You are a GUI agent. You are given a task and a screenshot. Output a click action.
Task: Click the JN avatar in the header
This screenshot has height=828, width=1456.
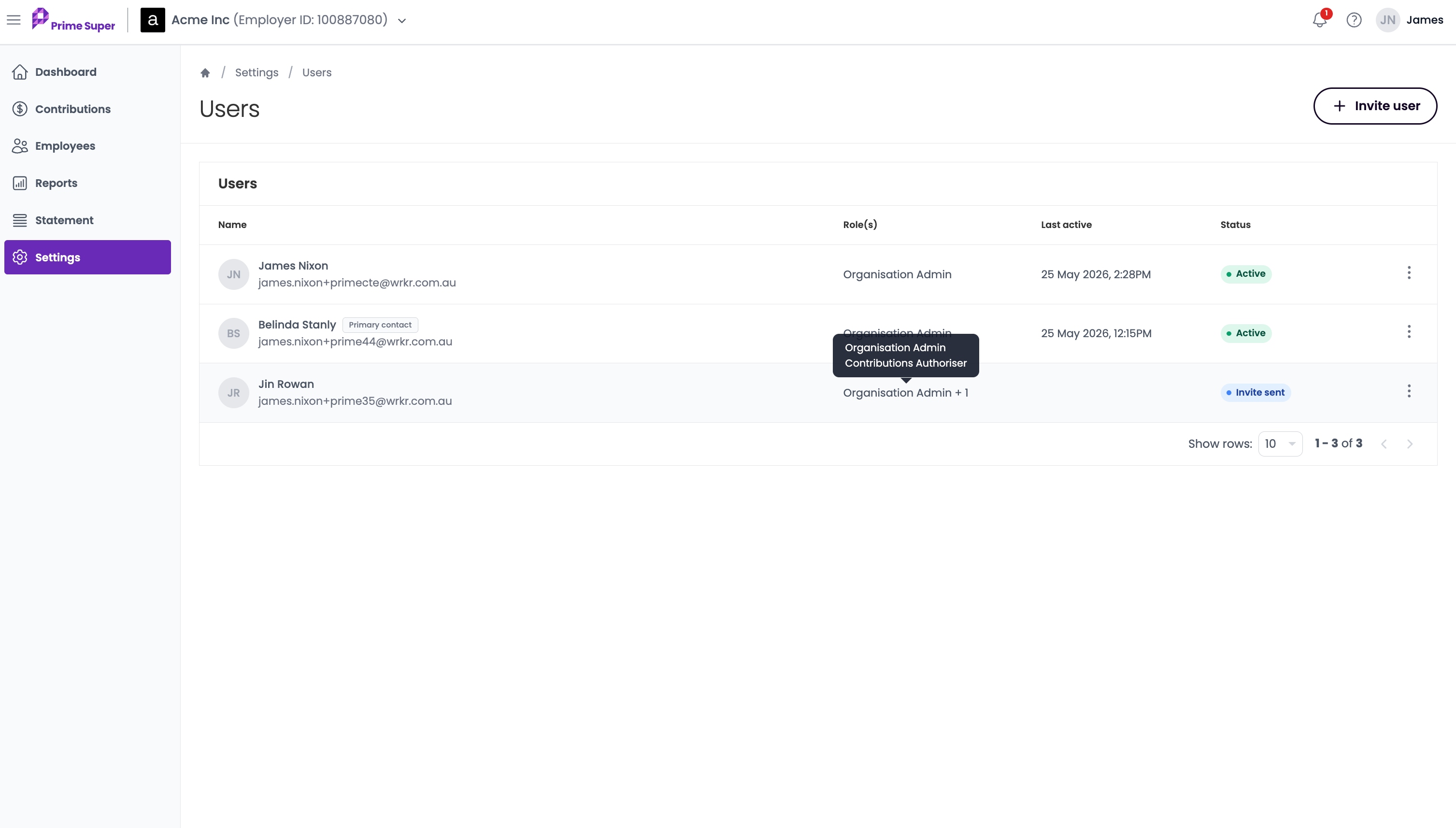(x=1387, y=20)
